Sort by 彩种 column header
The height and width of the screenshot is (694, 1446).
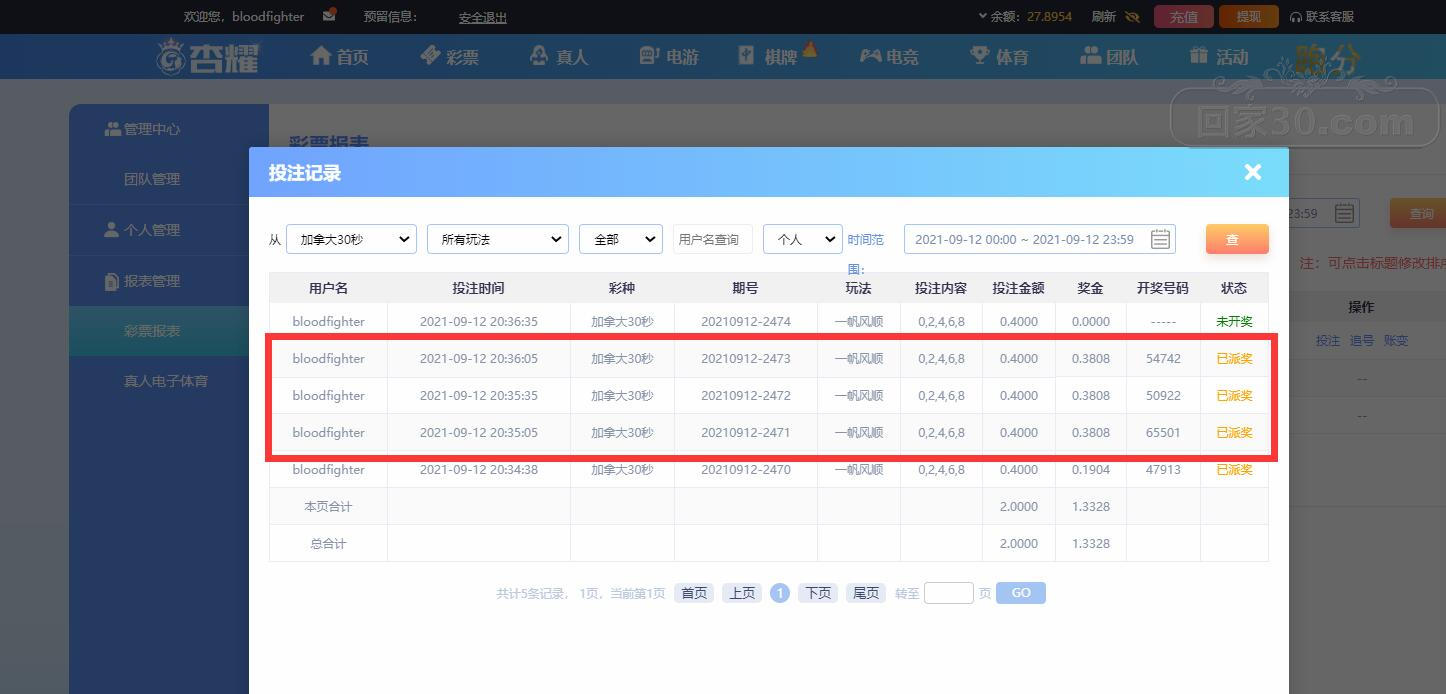pos(622,288)
